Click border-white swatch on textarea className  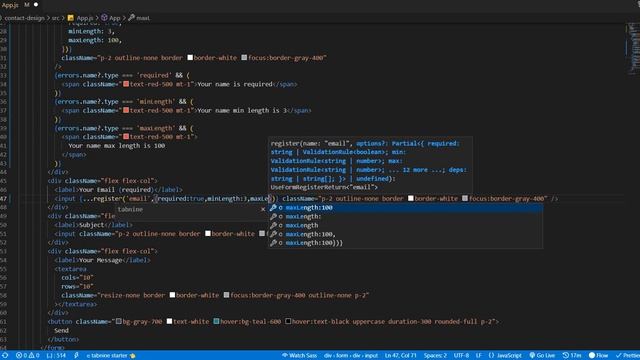(172, 295)
